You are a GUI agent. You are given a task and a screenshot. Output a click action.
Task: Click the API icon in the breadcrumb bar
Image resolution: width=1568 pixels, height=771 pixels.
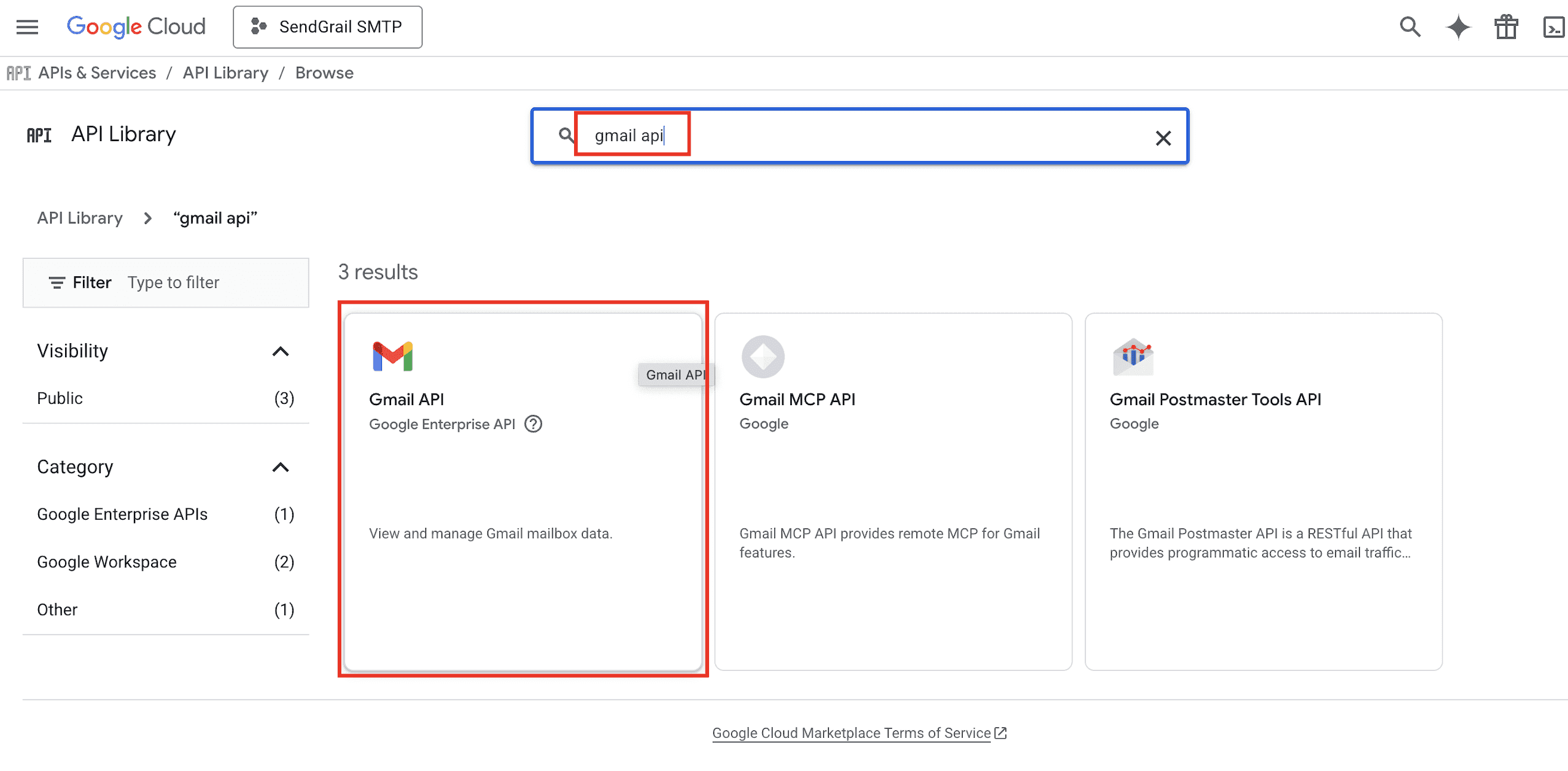18,73
